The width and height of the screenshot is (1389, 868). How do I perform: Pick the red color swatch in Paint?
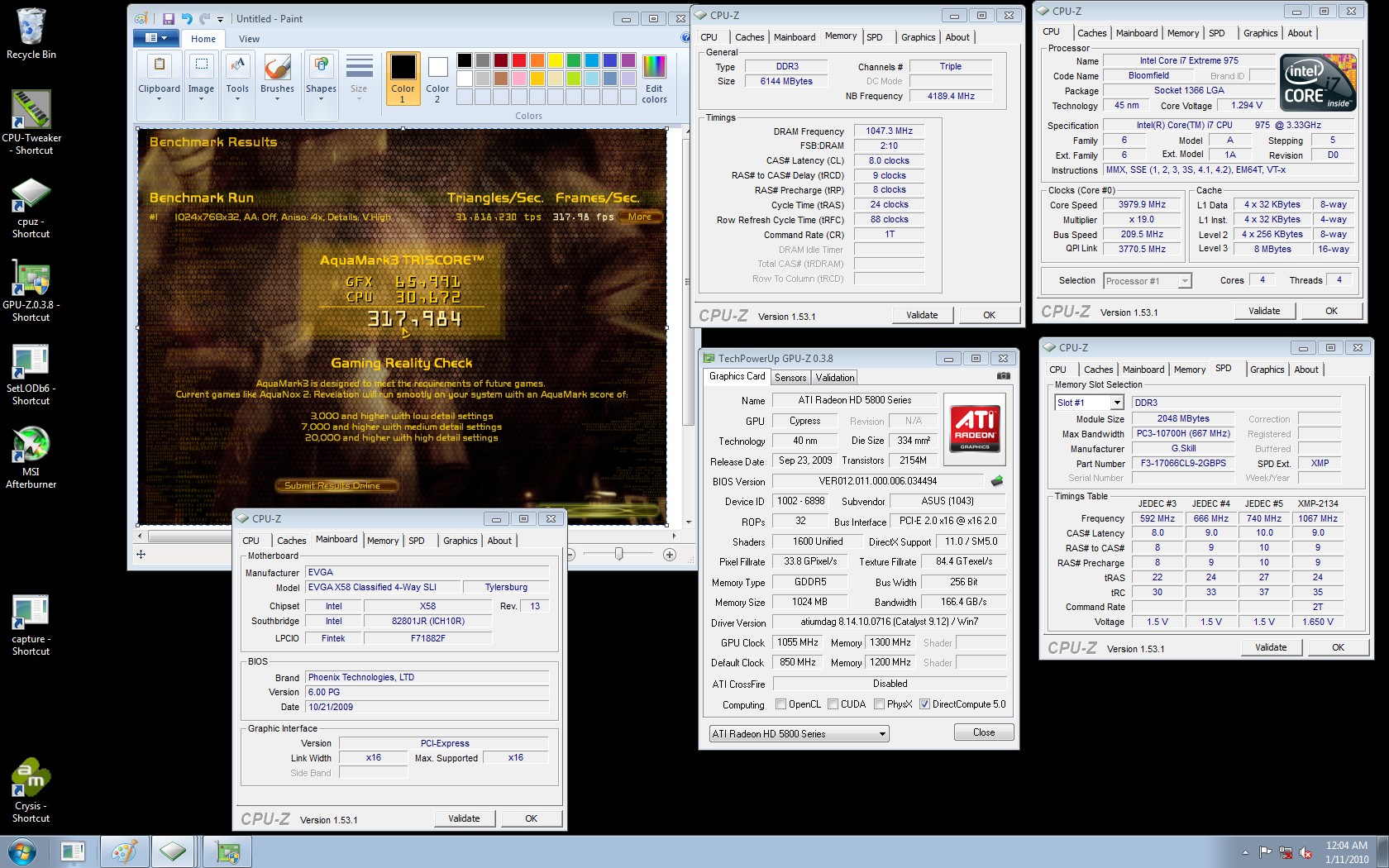pyautogui.click(x=518, y=60)
